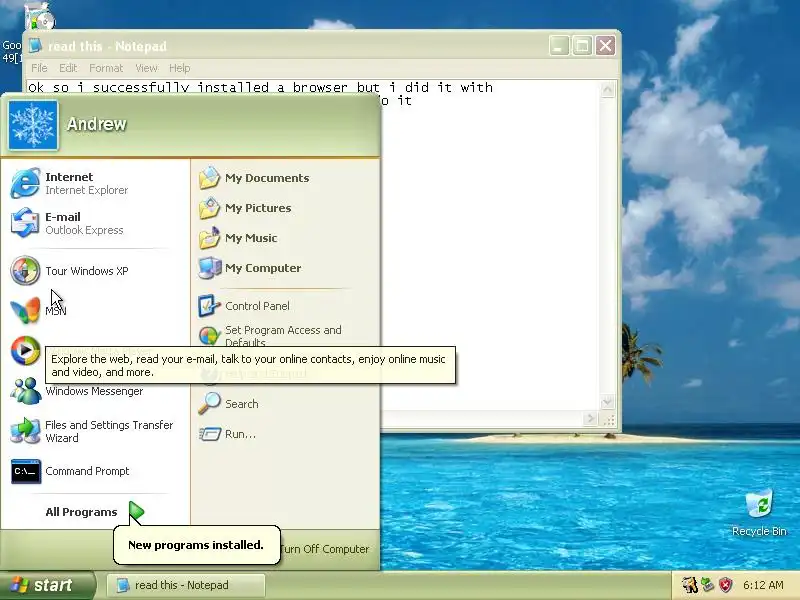Click the red security shield tray icon

pyautogui.click(x=726, y=585)
